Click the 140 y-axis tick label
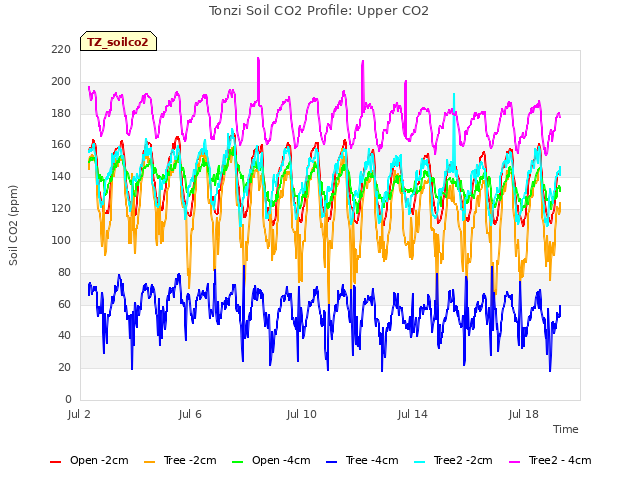Screen dimensions: 640x480 tap(61, 176)
